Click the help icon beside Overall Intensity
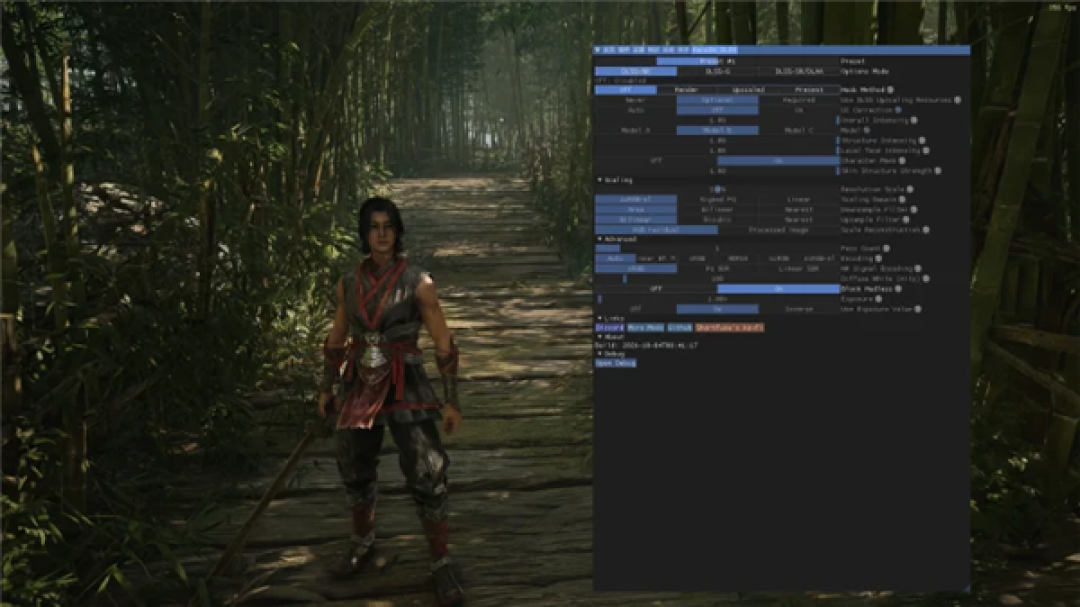This screenshot has width=1080, height=607. pyautogui.click(x=914, y=120)
